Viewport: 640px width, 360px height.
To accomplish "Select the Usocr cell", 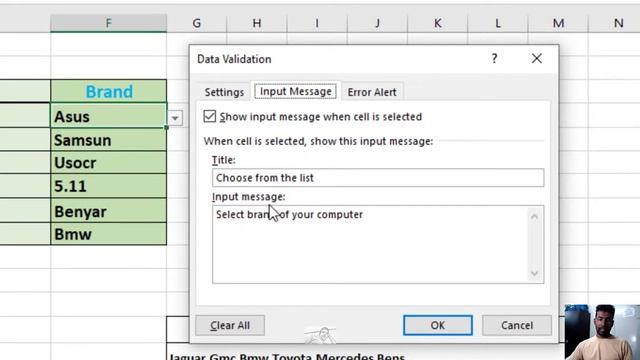I will click(109, 162).
